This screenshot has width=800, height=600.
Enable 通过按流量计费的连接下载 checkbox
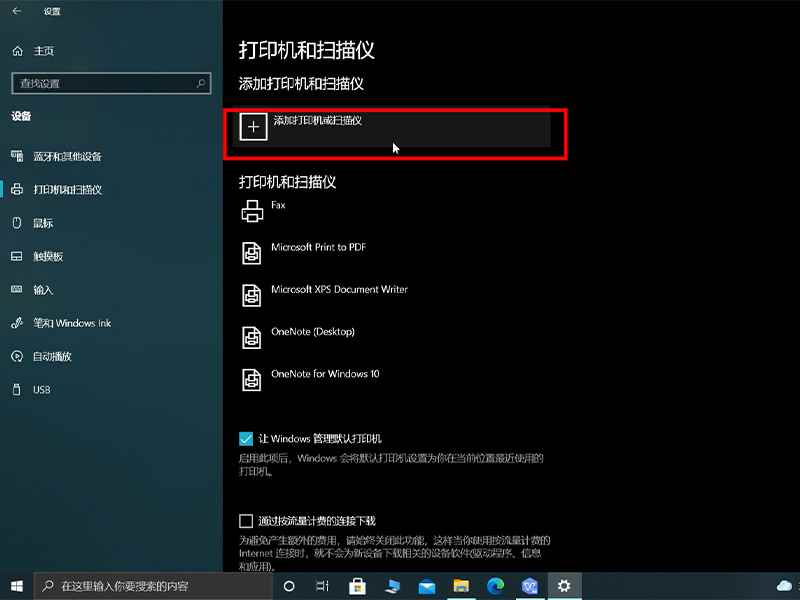tap(246, 521)
